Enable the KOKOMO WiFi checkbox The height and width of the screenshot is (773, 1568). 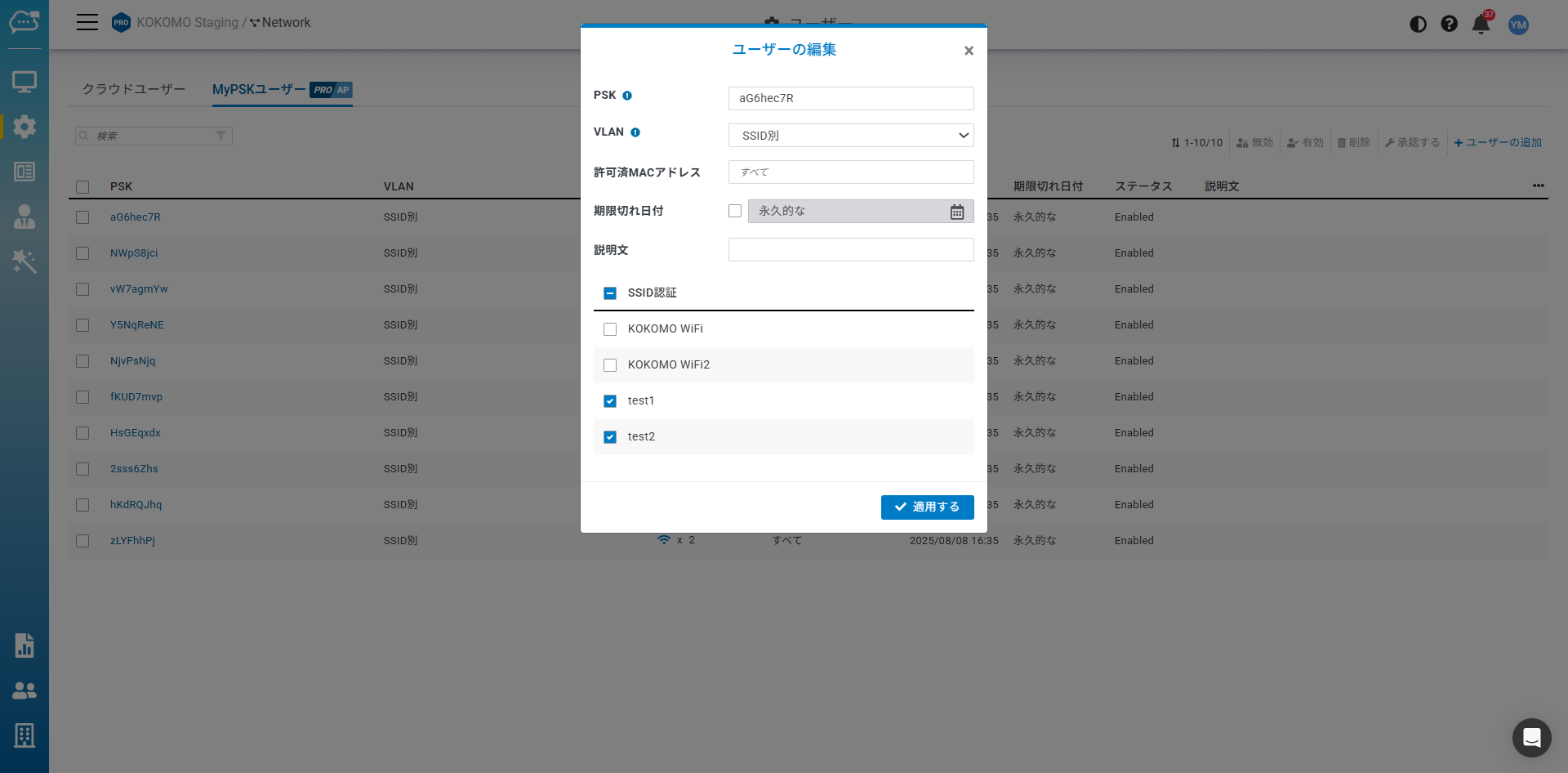(610, 329)
